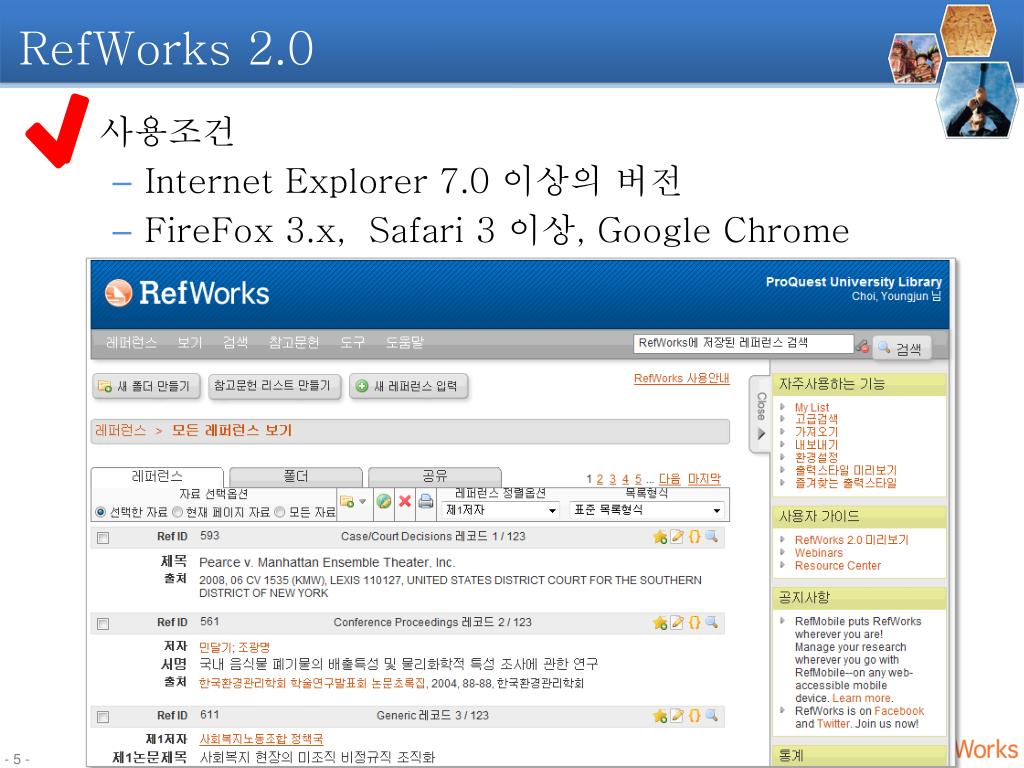The height and width of the screenshot is (768, 1024).
Task: Switch to the 레퍼런스 tab
Action: [157, 476]
